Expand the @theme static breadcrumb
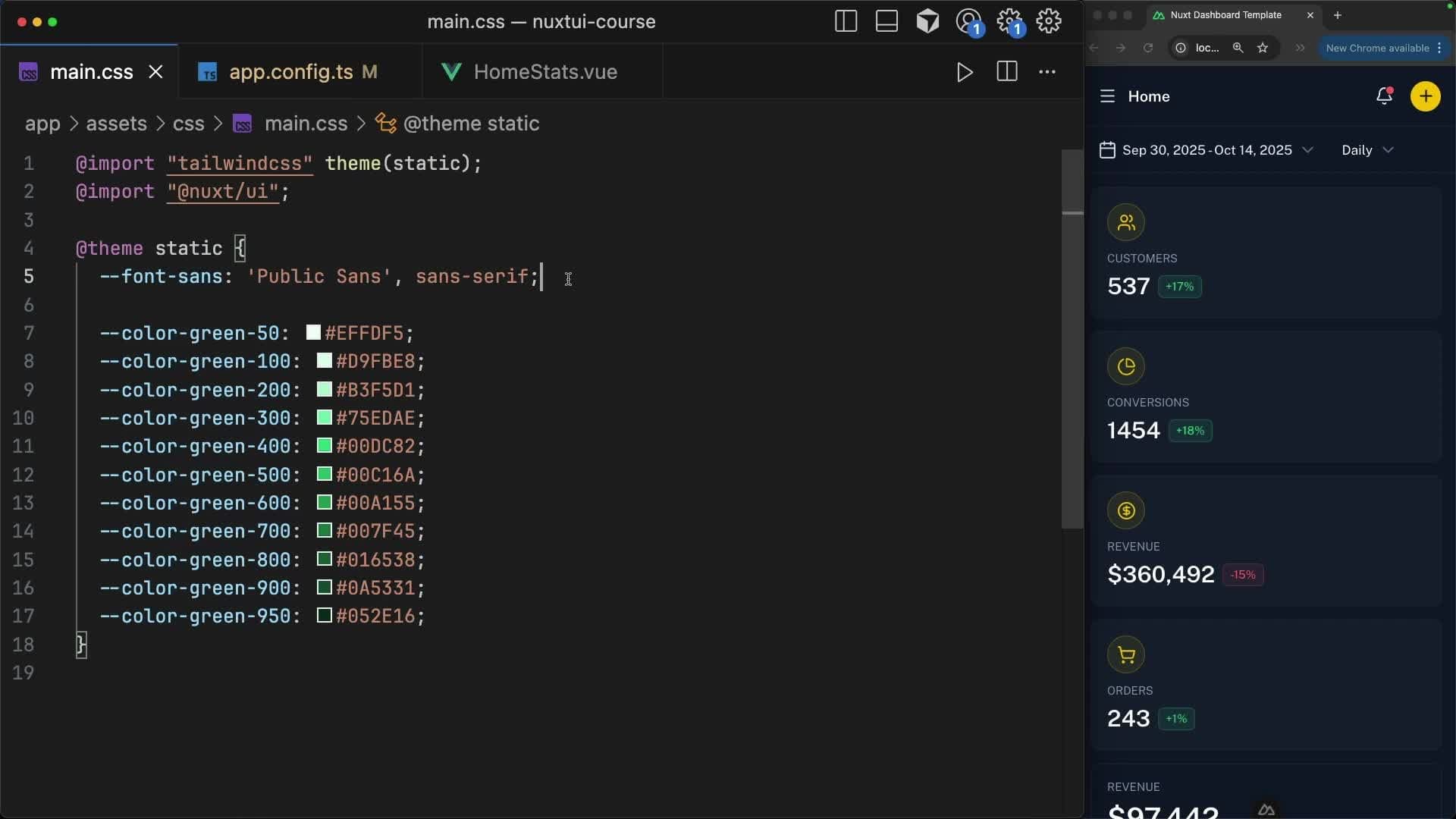This screenshot has width=1456, height=819. point(470,124)
